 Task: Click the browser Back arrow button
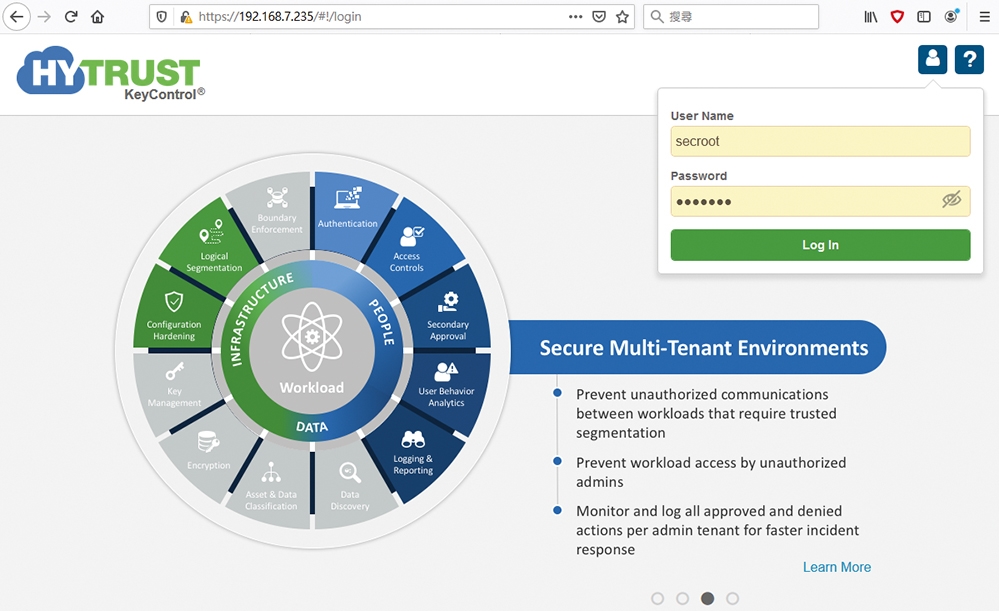17,17
